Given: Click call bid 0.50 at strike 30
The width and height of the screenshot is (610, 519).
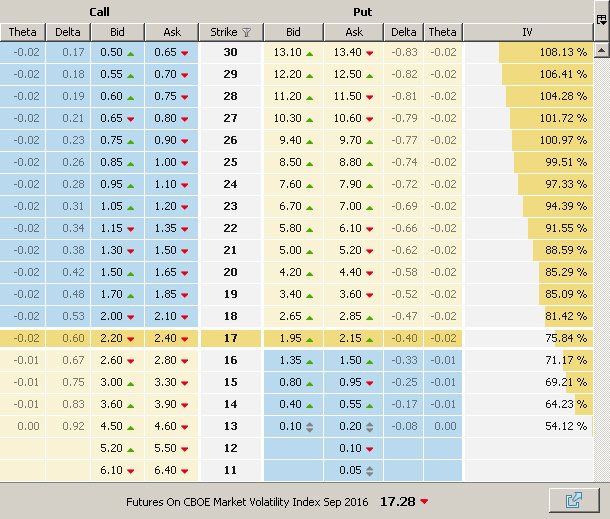Looking at the screenshot, I should (x=117, y=52).
